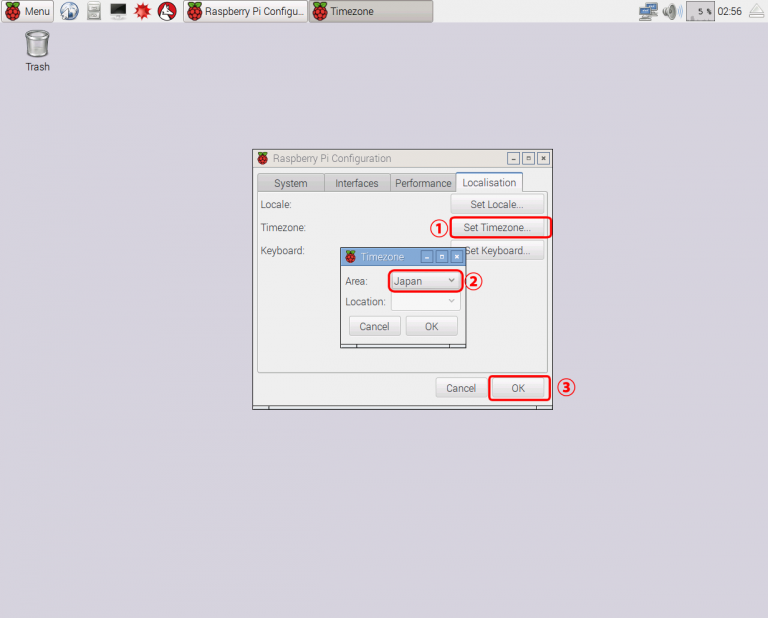Launch the Terminal from the taskbar
The height and width of the screenshot is (618, 768).
click(x=118, y=12)
